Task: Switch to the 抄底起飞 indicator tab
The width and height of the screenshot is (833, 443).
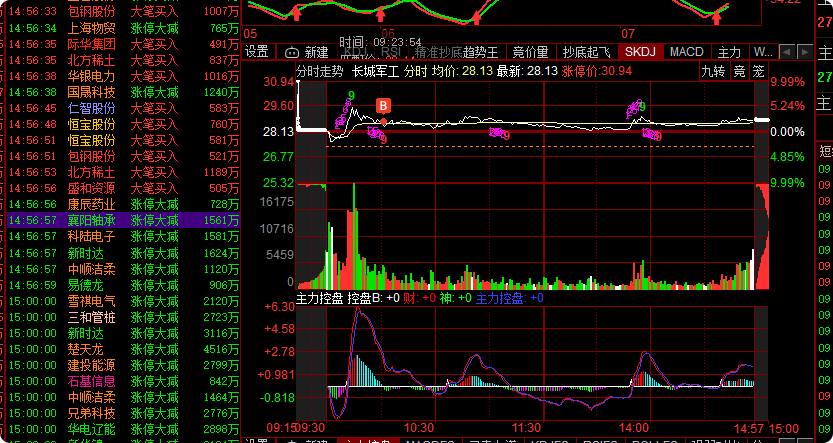Action: pyautogui.click(x=586, y=52)
